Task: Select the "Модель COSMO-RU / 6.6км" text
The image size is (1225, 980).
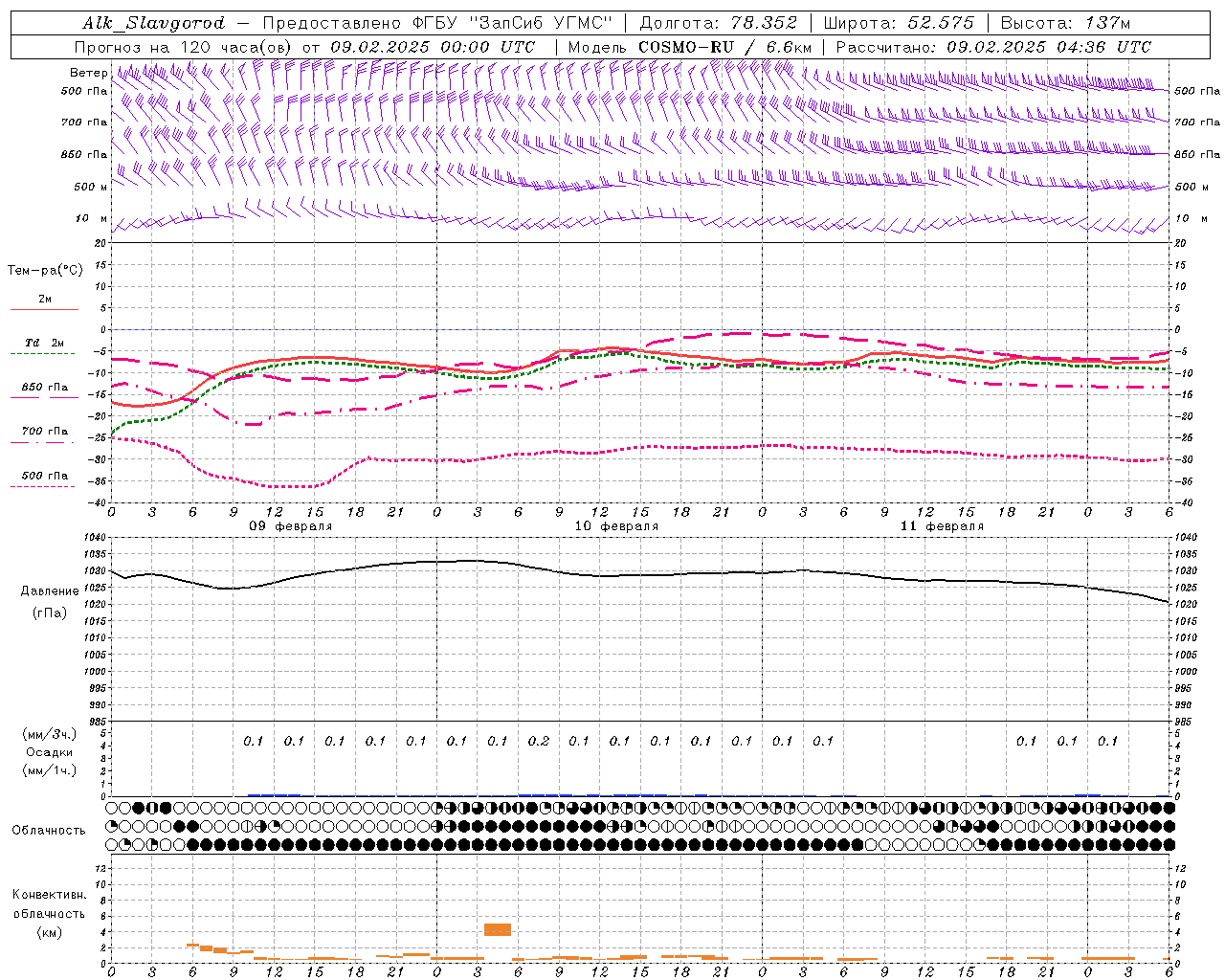Action: click(x=690, y=47)
